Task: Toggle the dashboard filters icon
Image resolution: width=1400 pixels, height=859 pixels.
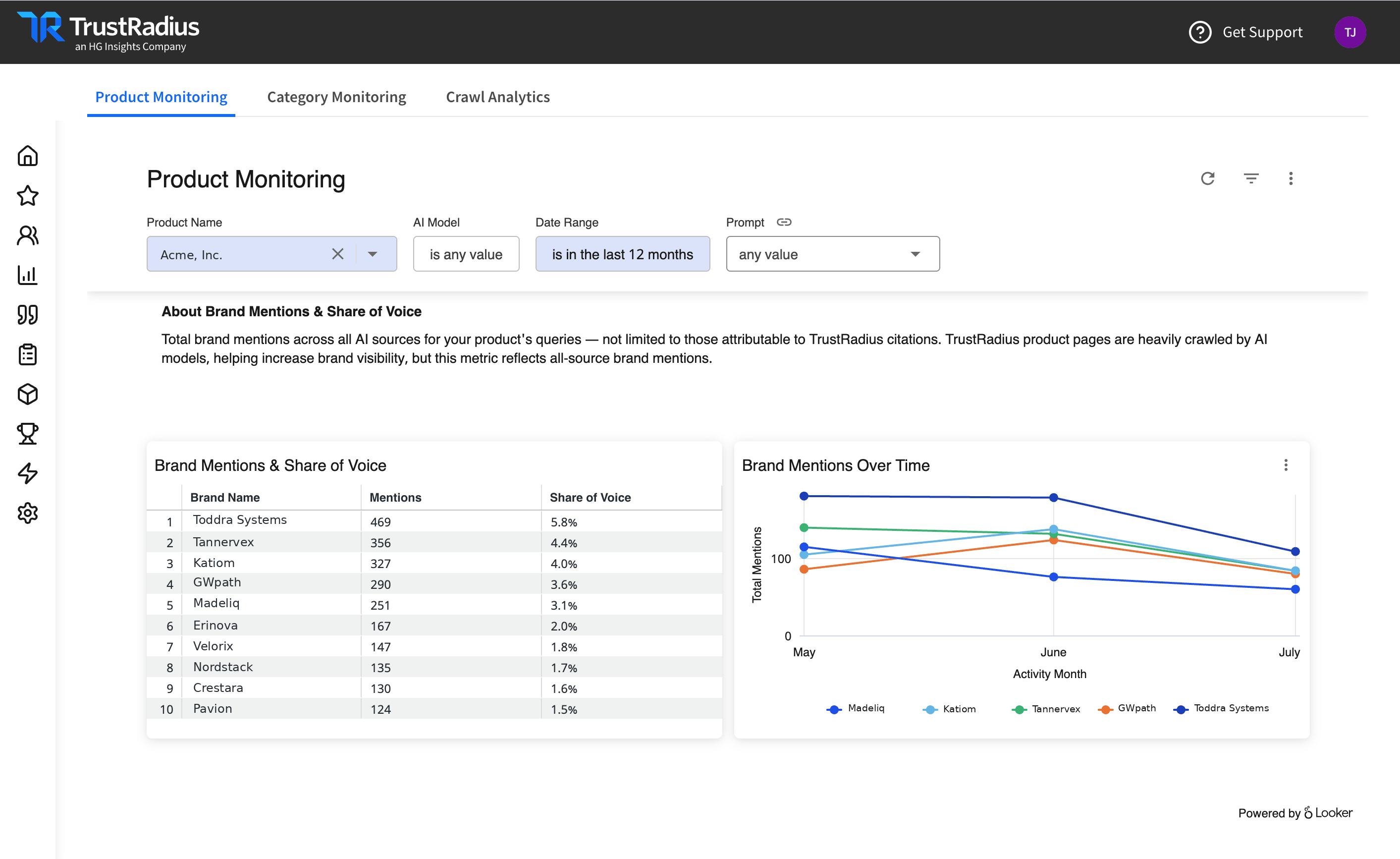Action: pyautogui.click(x=1250, y=178)
